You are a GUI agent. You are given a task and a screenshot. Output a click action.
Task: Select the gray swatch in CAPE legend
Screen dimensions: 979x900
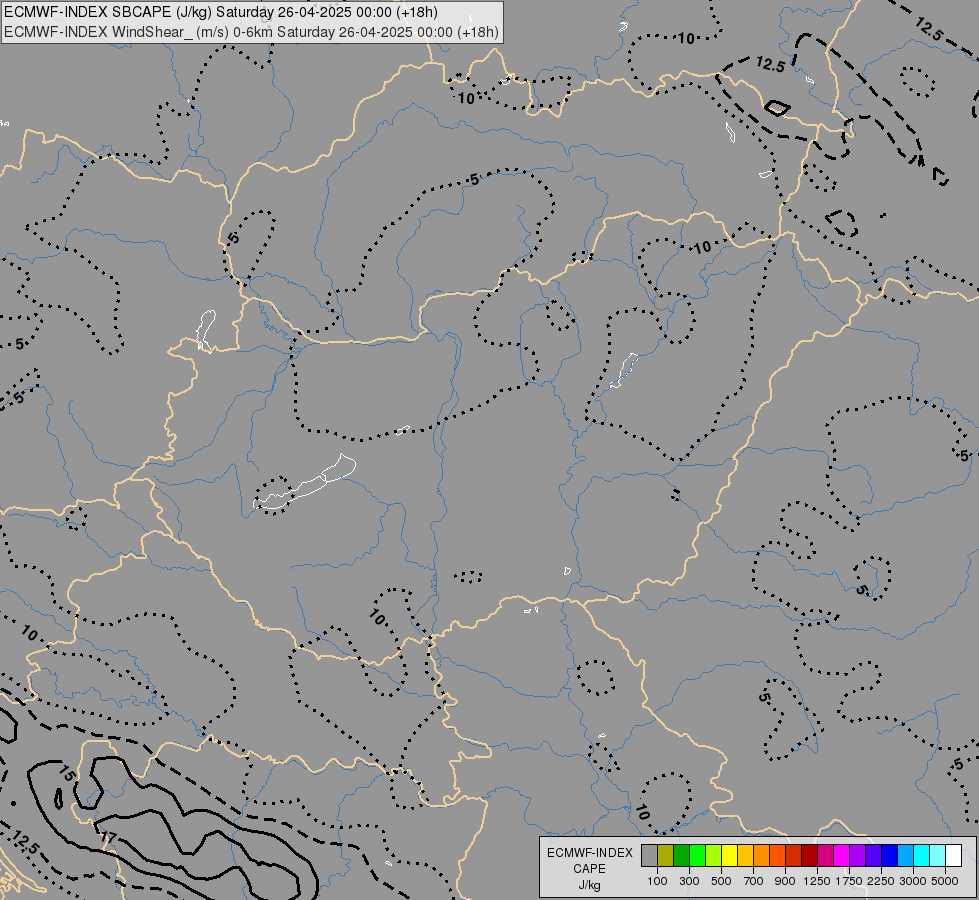pos(649,855)
